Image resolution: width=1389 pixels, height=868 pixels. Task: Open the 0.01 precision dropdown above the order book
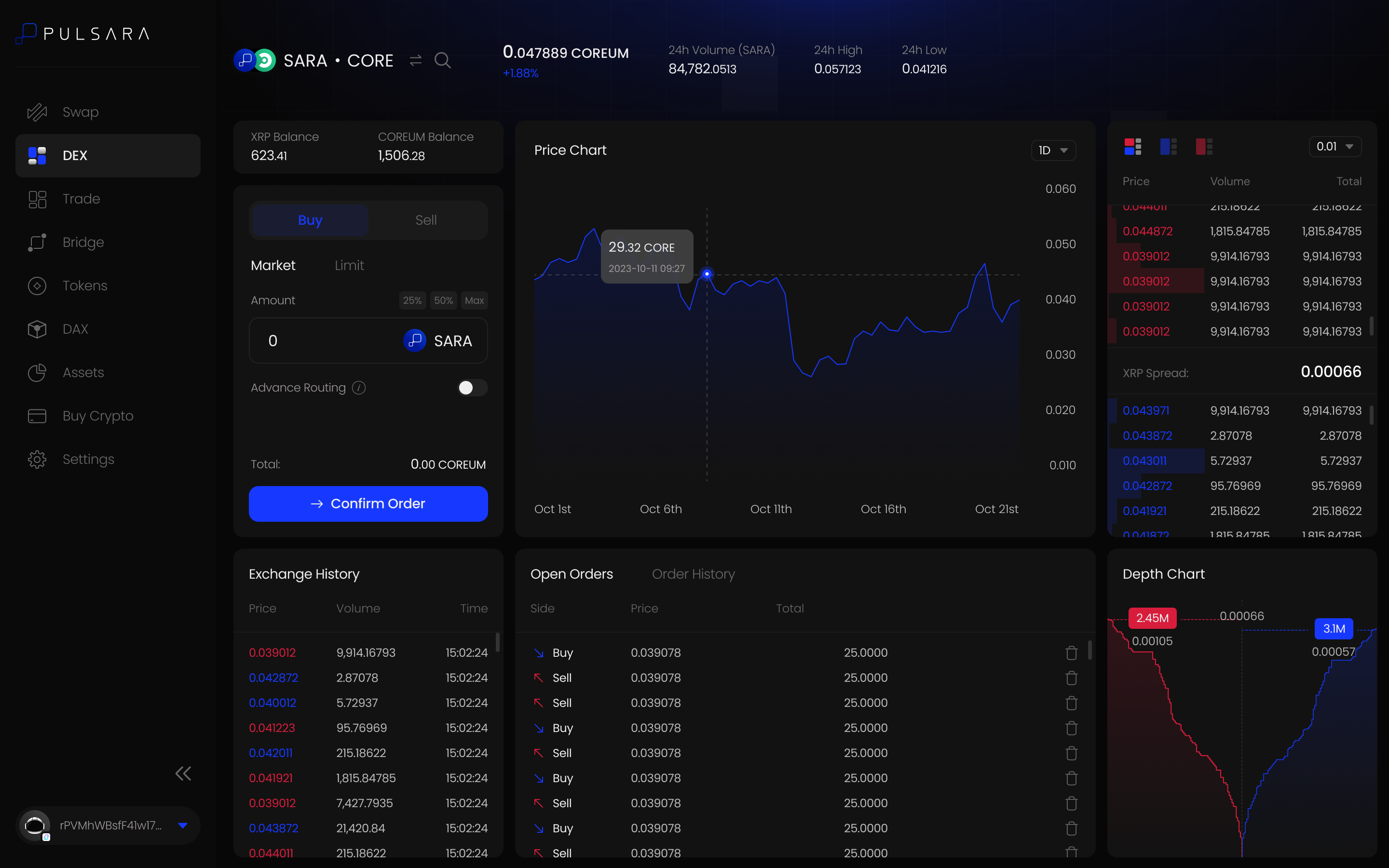coord(1334,147)
